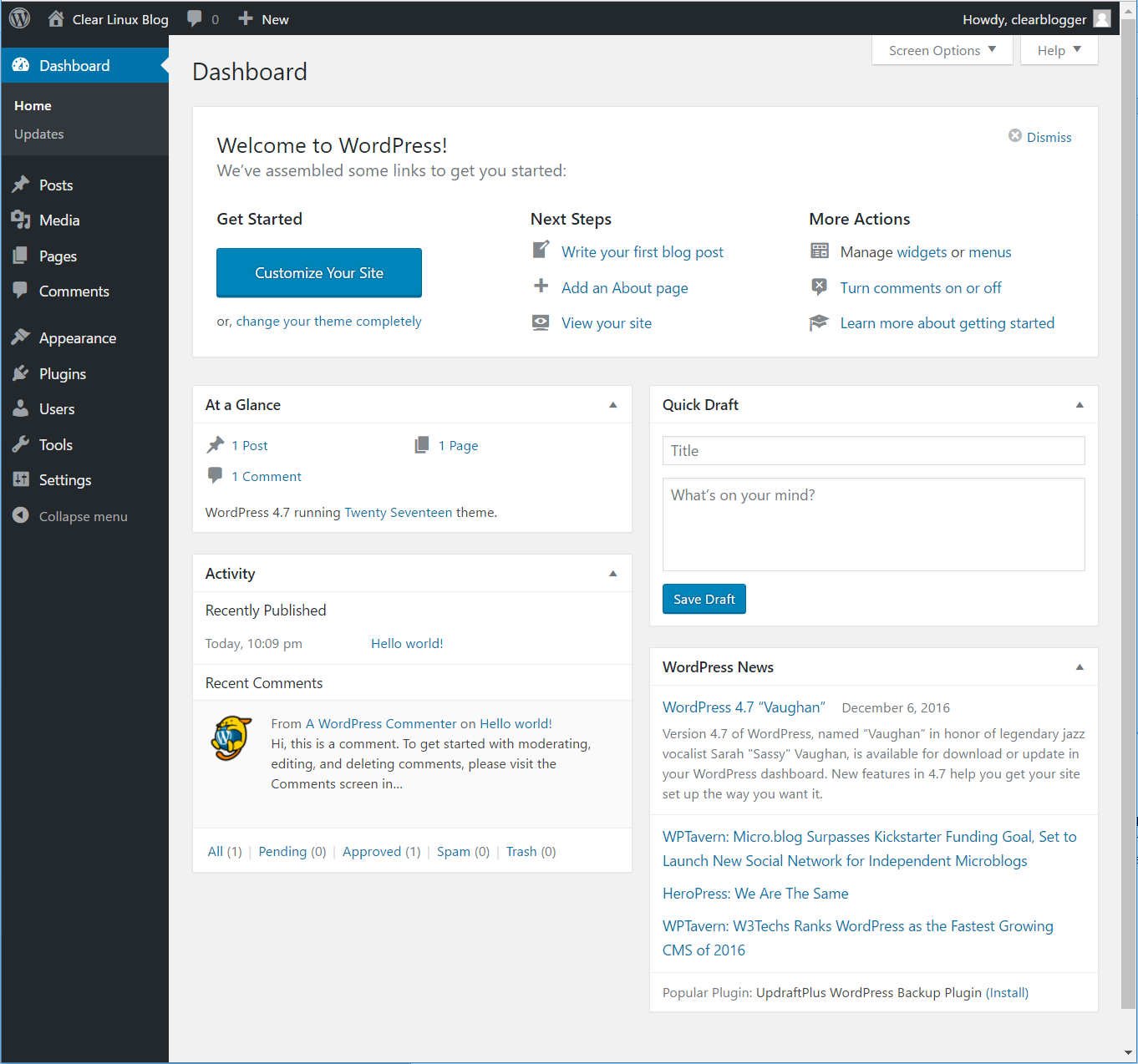Click the Customize Your Site button
Screen dimensions: 1138x1064
319,272
